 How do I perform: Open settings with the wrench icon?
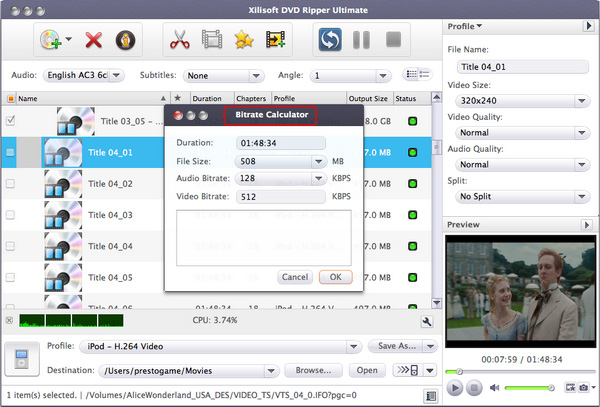pyautogui.click(x=428, y=321)
